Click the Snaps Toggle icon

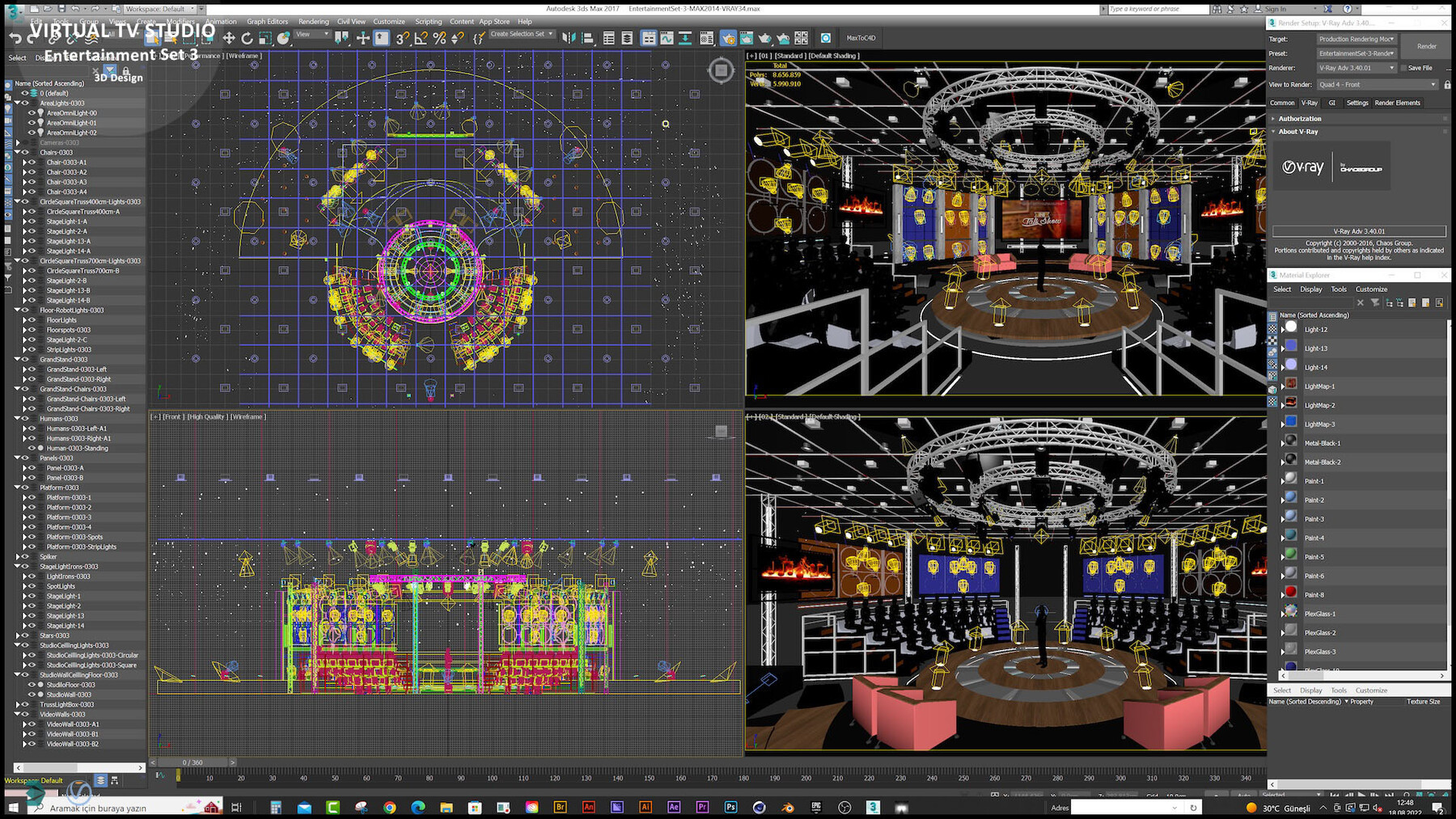[x=404, y=37]
